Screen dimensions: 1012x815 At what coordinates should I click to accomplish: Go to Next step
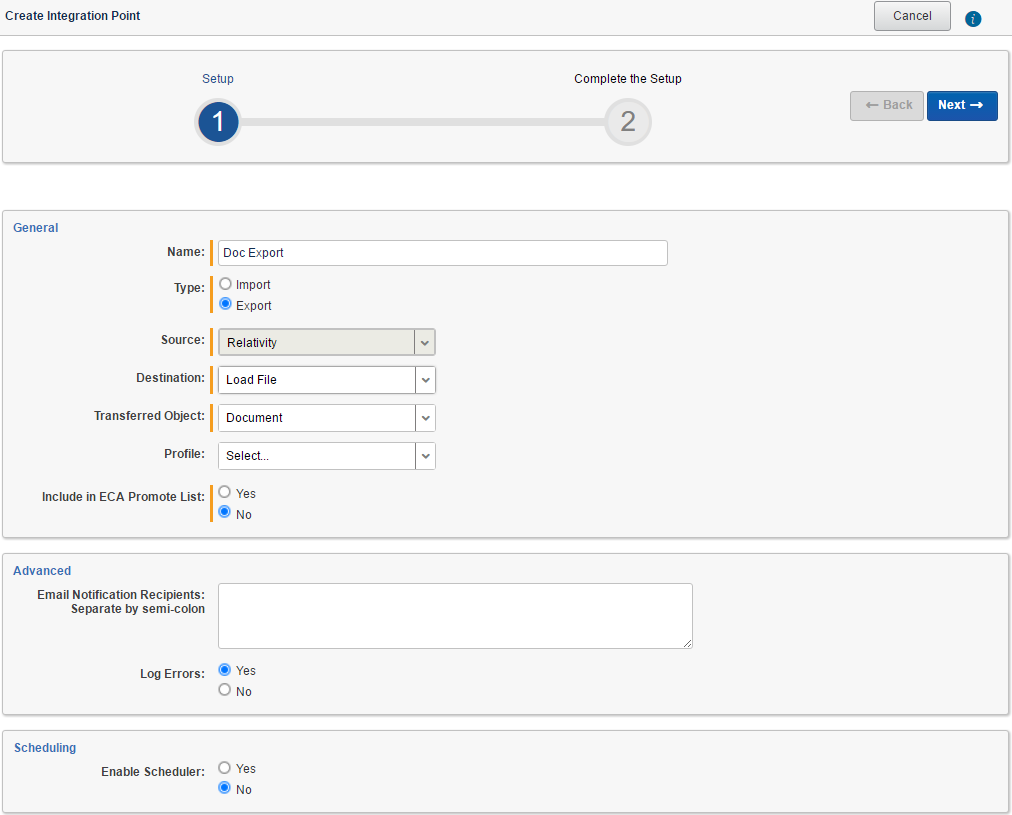(962, 106)
